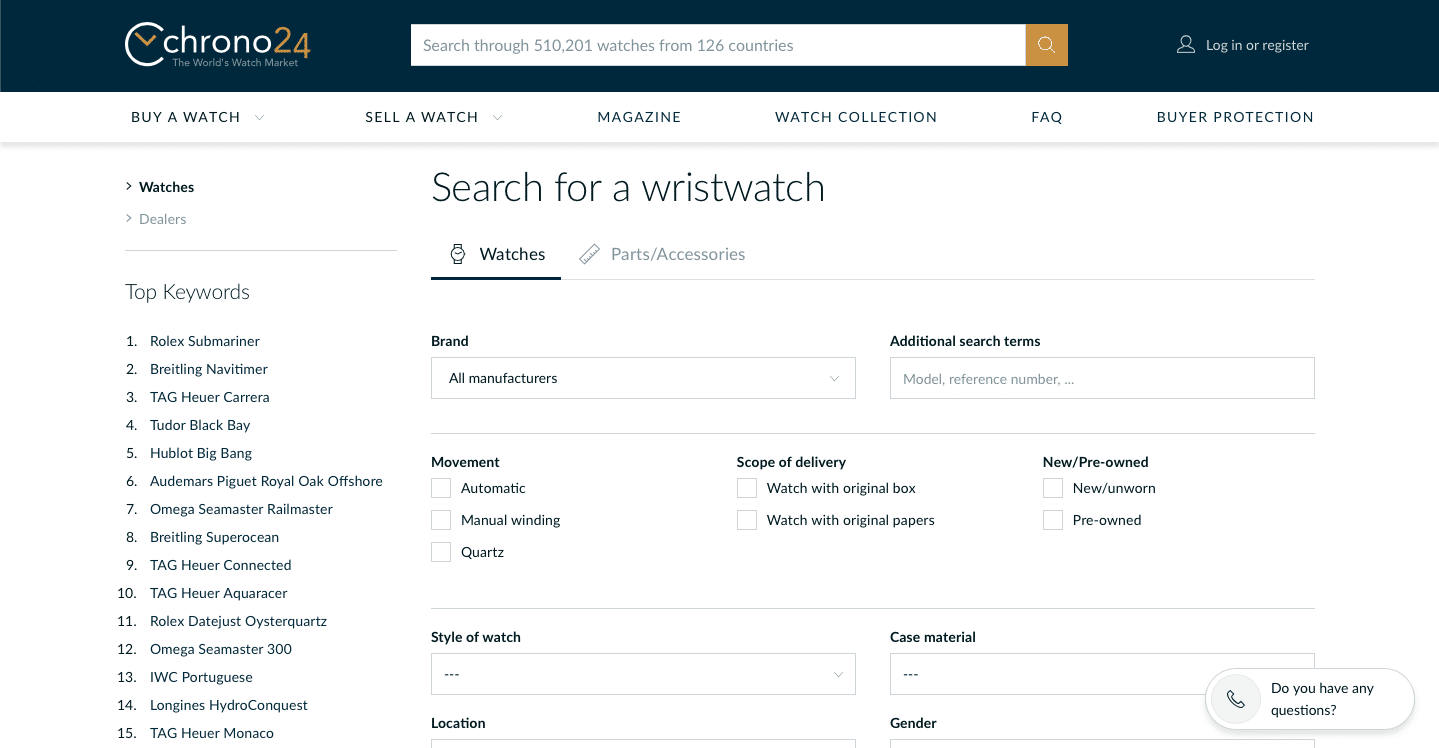
Task: Click Buy a Watch menu label
Action: pyautogui.click(x=186, y=117)
